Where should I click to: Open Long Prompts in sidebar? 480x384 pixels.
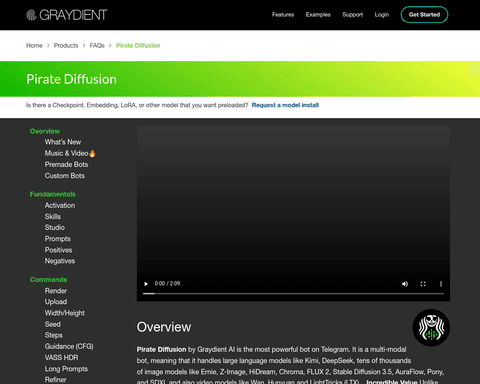tap(66, 369)
